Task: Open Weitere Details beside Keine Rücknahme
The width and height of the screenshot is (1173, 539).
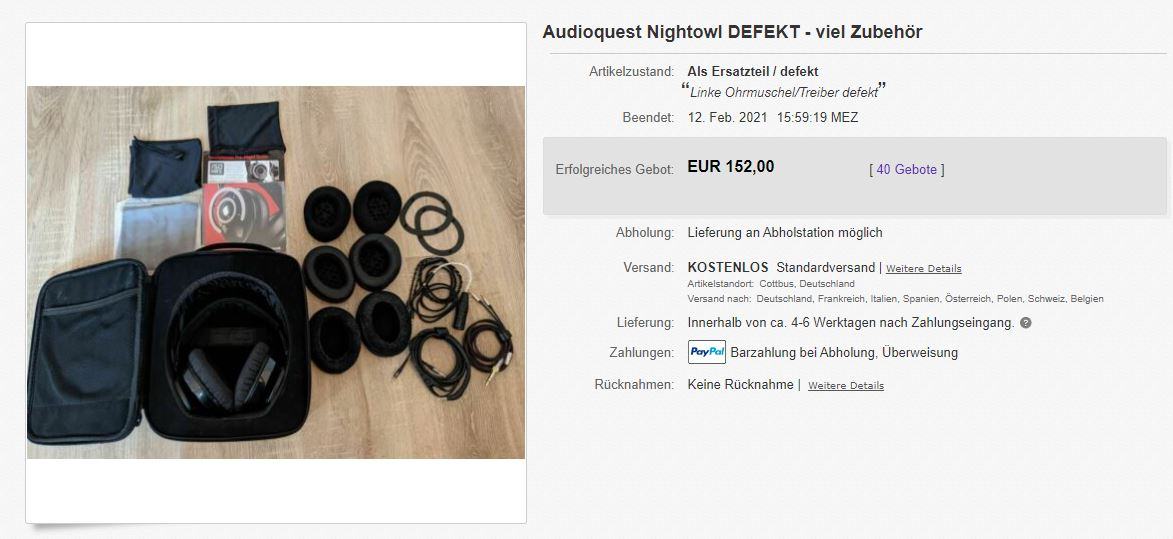Action: click(x=846, y=386)
